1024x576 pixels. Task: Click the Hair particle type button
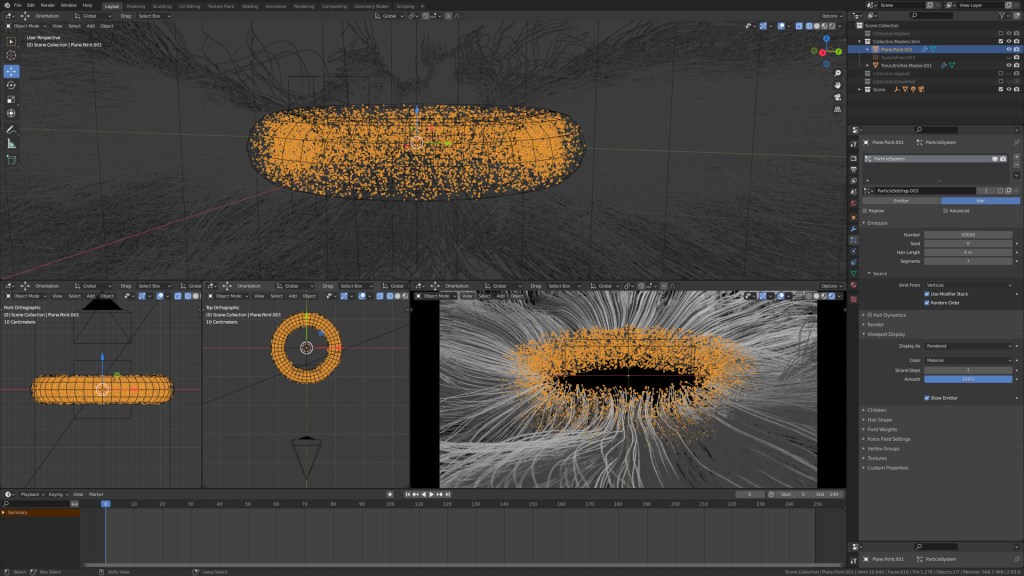coord(980,201)
